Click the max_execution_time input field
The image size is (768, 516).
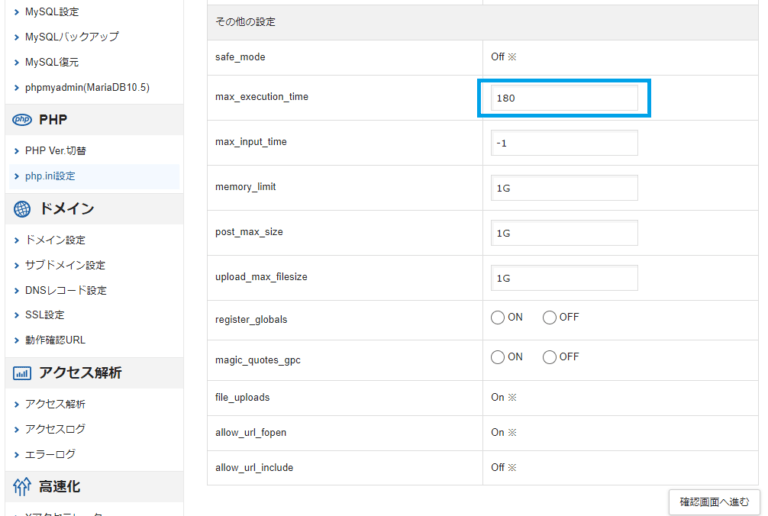564,98
